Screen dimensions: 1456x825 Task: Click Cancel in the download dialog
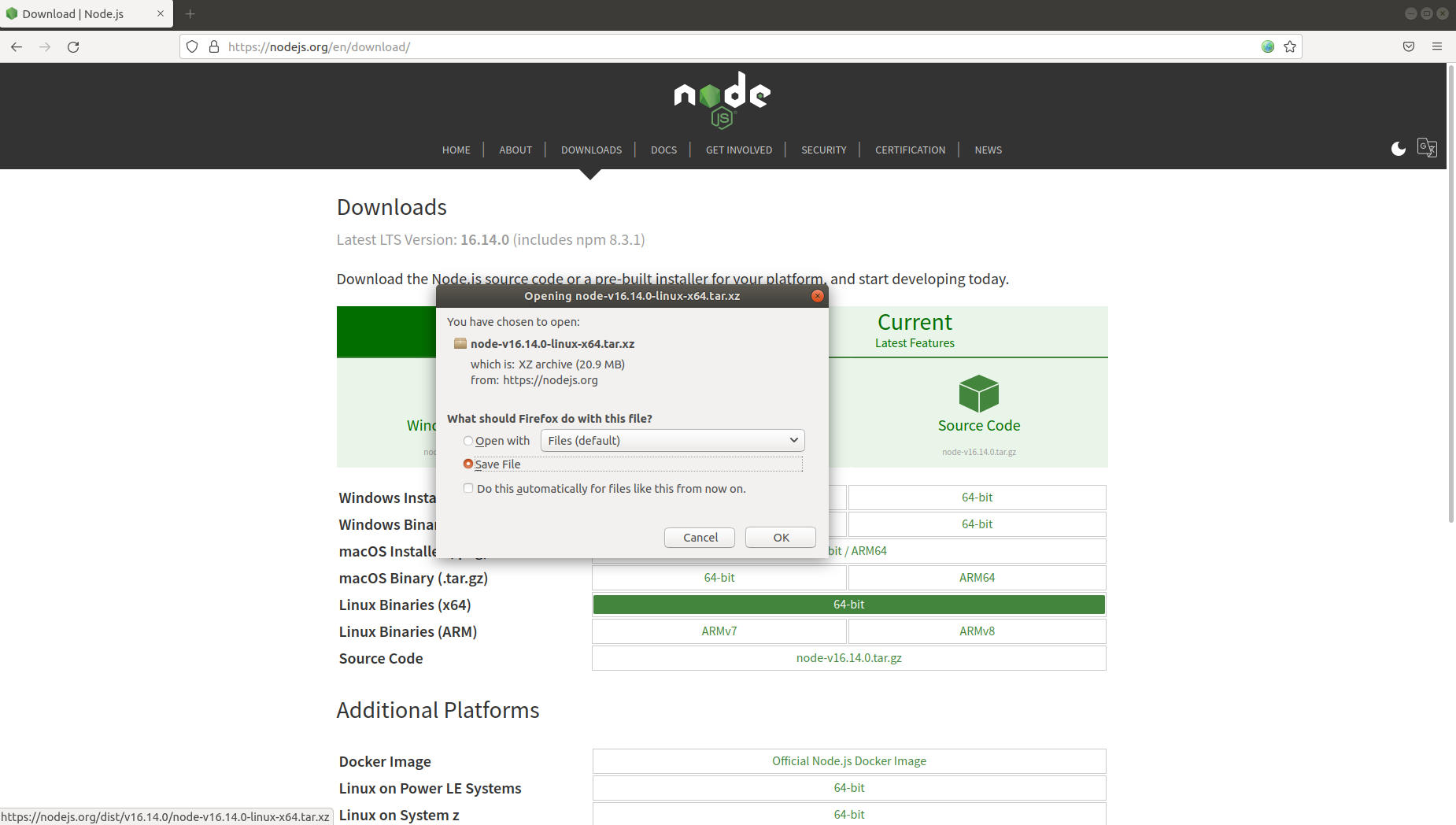pyautogui.click(x=700, y=537)
